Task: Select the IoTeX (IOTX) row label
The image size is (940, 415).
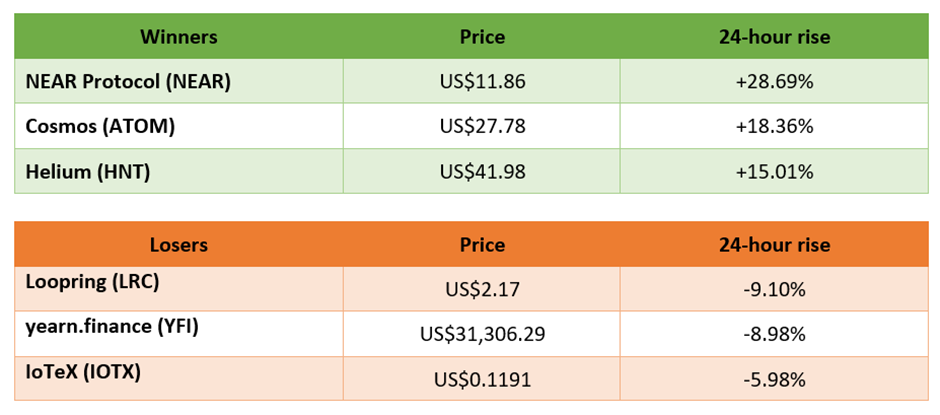Action: click(179, 378)
